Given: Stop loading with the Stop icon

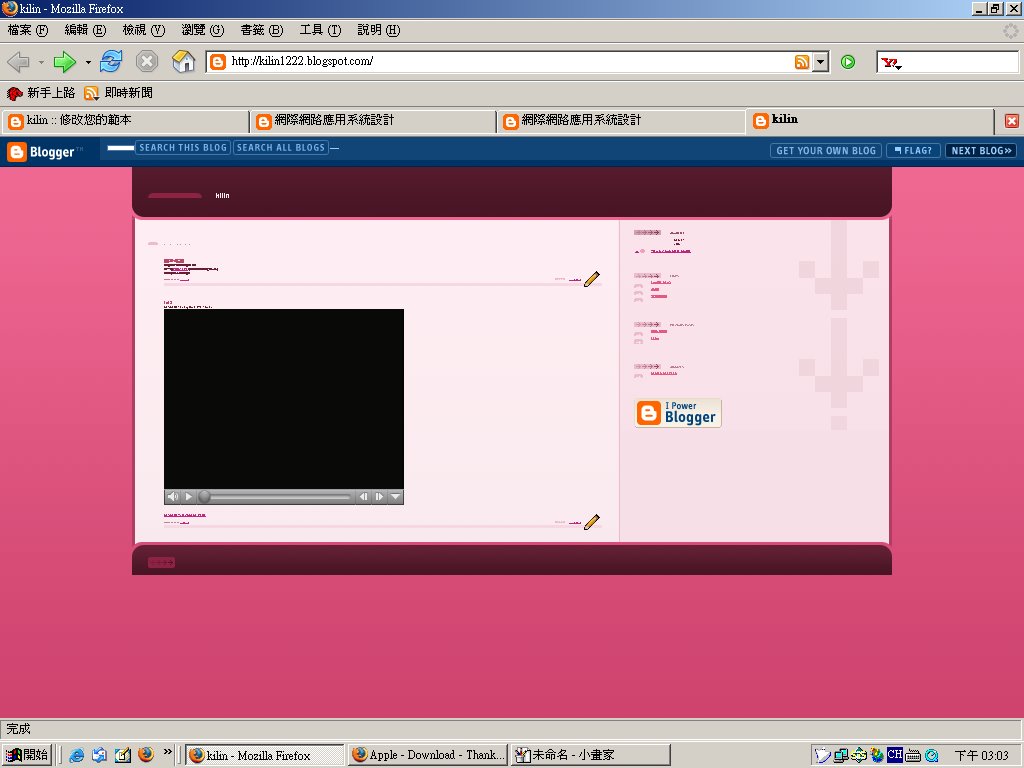Looking at the screenshot, I should (x=147, y=61).
